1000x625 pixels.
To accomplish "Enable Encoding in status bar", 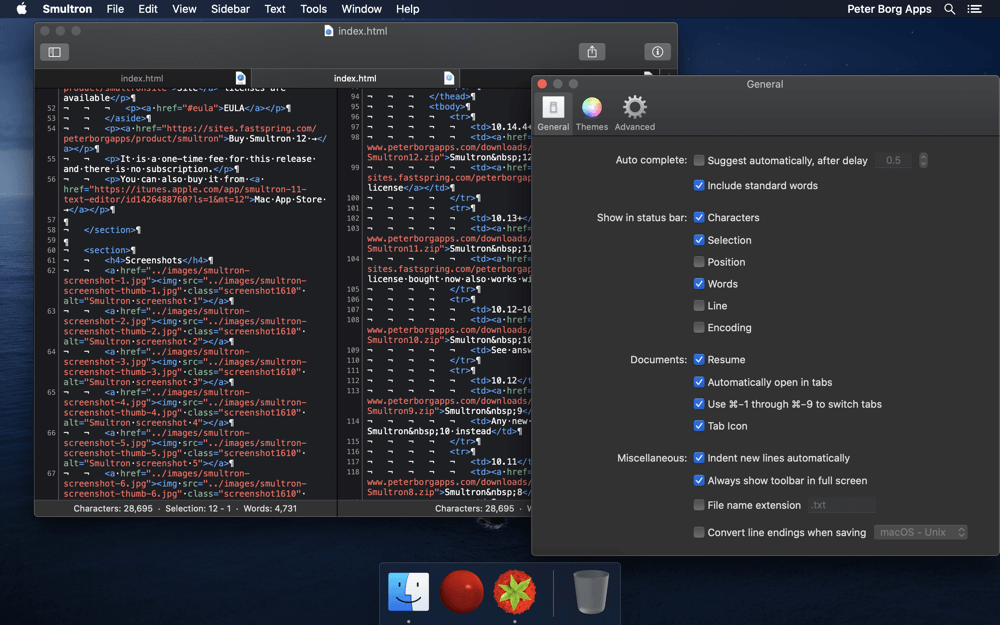I will [x=699, y=327].
